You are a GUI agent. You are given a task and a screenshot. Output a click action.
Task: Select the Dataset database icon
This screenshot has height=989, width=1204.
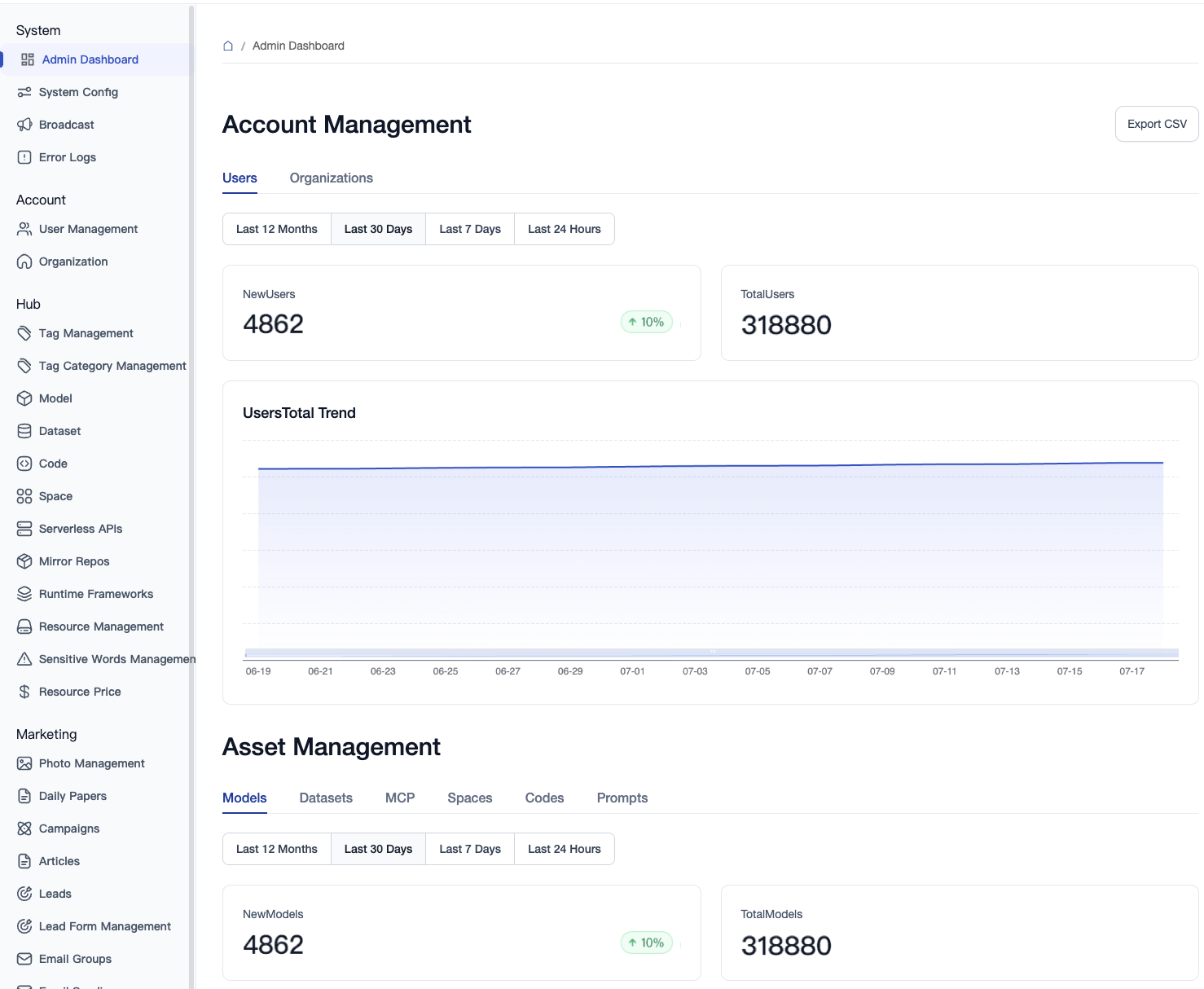click(24, 431)
